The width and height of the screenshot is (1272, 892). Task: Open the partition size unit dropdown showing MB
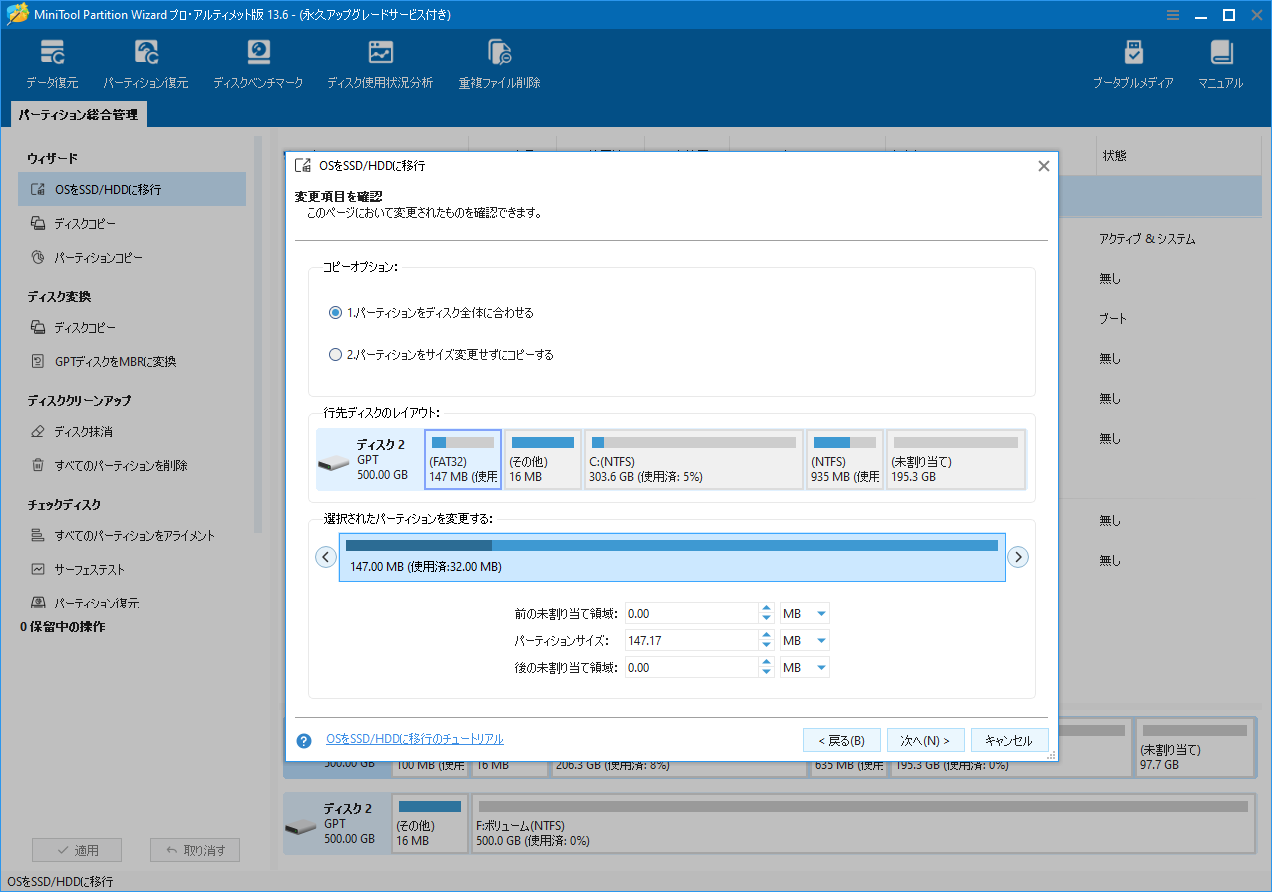pos(804,640)
